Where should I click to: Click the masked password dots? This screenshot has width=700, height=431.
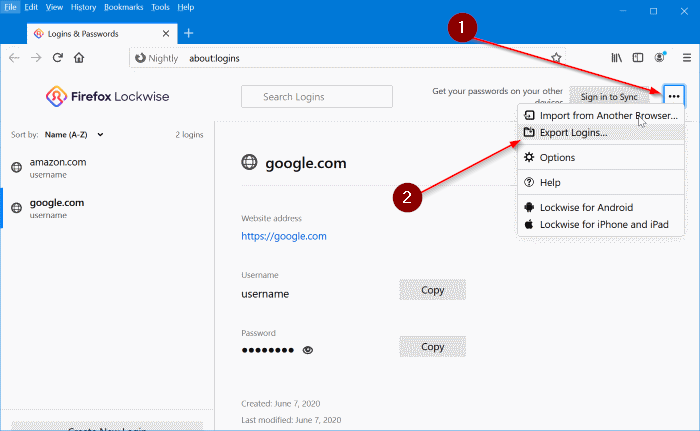click(x=268, y=350)
